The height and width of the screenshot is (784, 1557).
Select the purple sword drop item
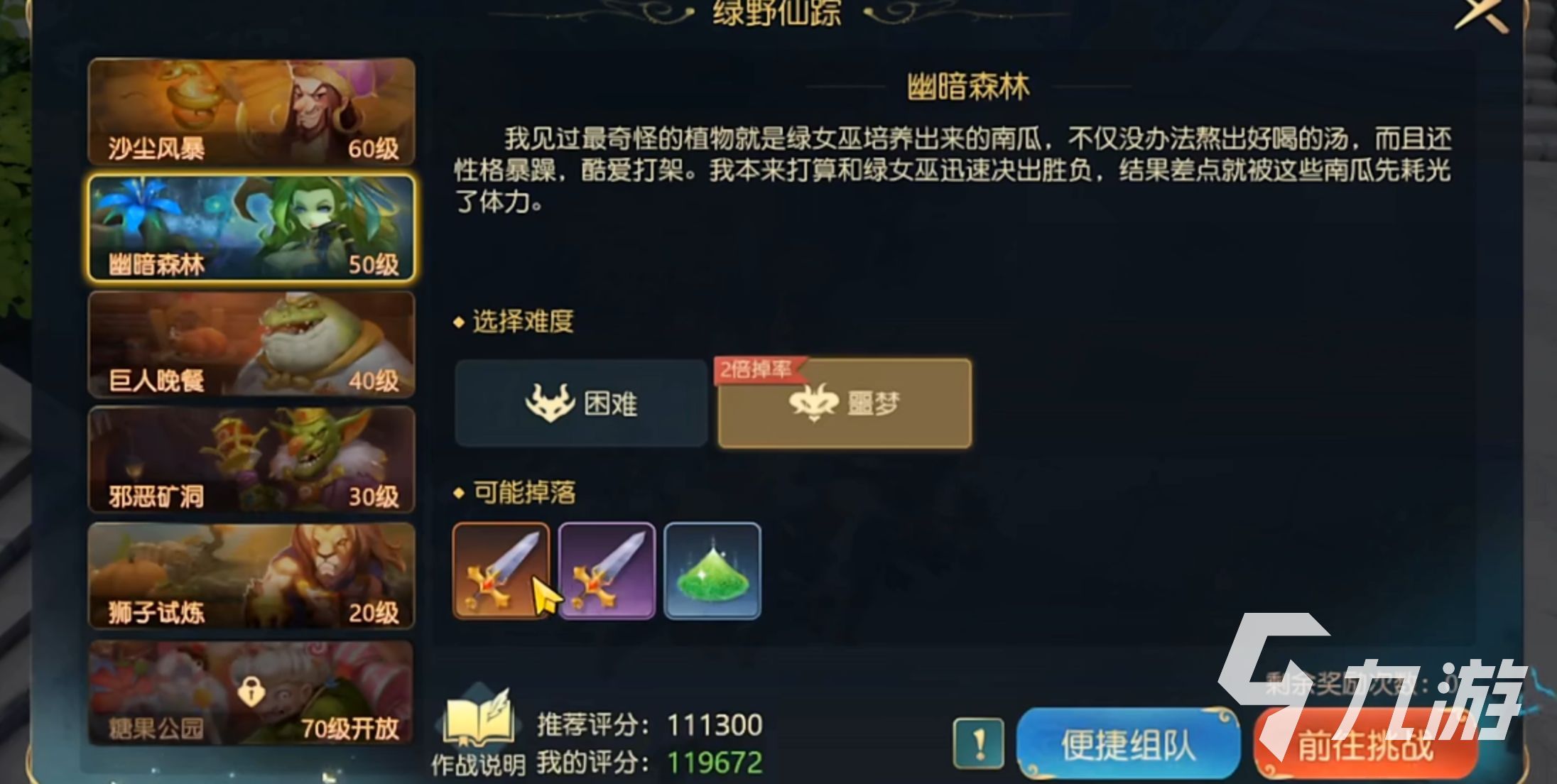pos(607,571)
